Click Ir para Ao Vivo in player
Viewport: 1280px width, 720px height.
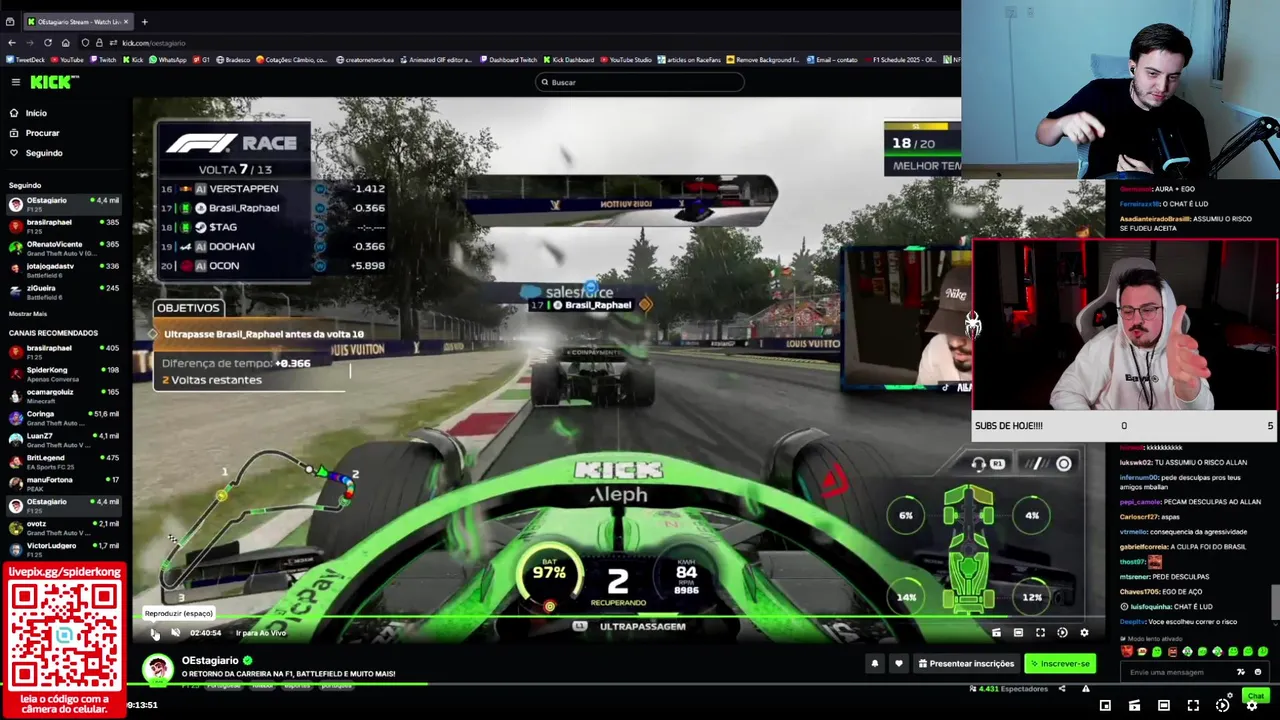point(260,633)
